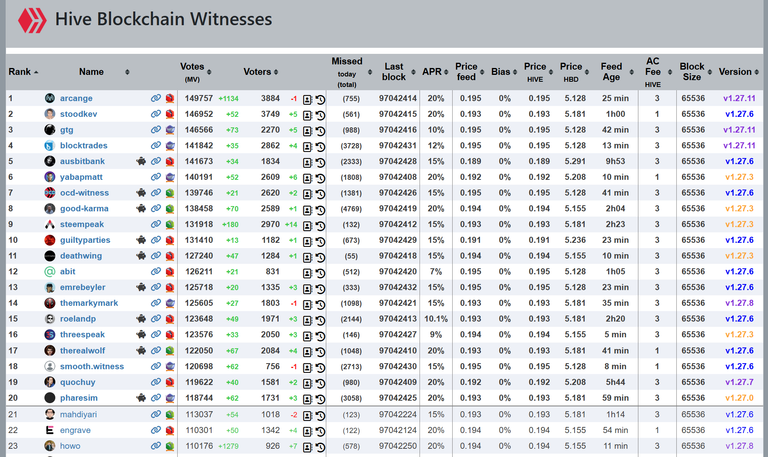This screenshot has width=768, height=457.
Task: Click last block 97042431 cell
Action: pyautogui.click(x=397, y=145)
